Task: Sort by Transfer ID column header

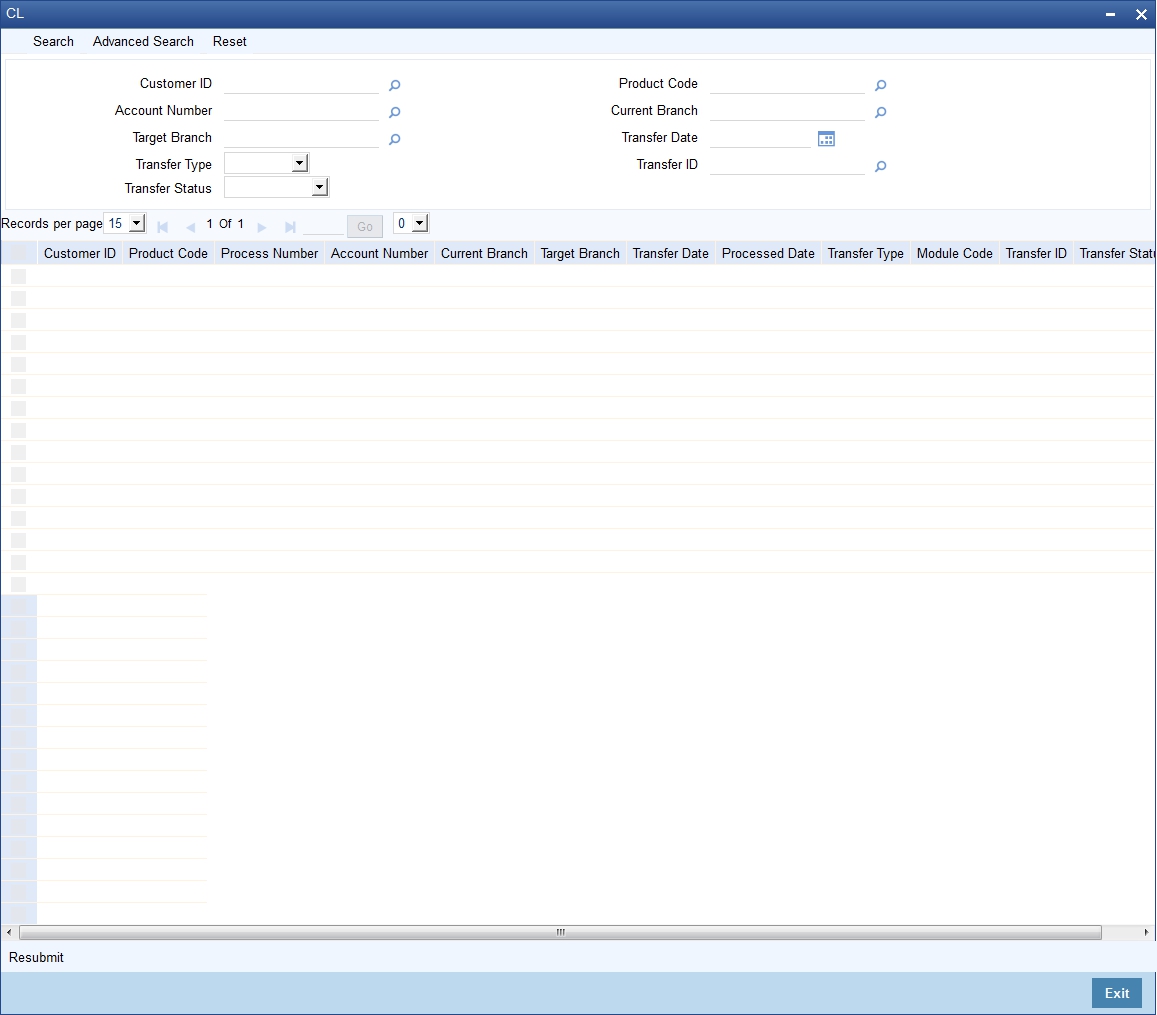Action: [x=1036, y=253]
